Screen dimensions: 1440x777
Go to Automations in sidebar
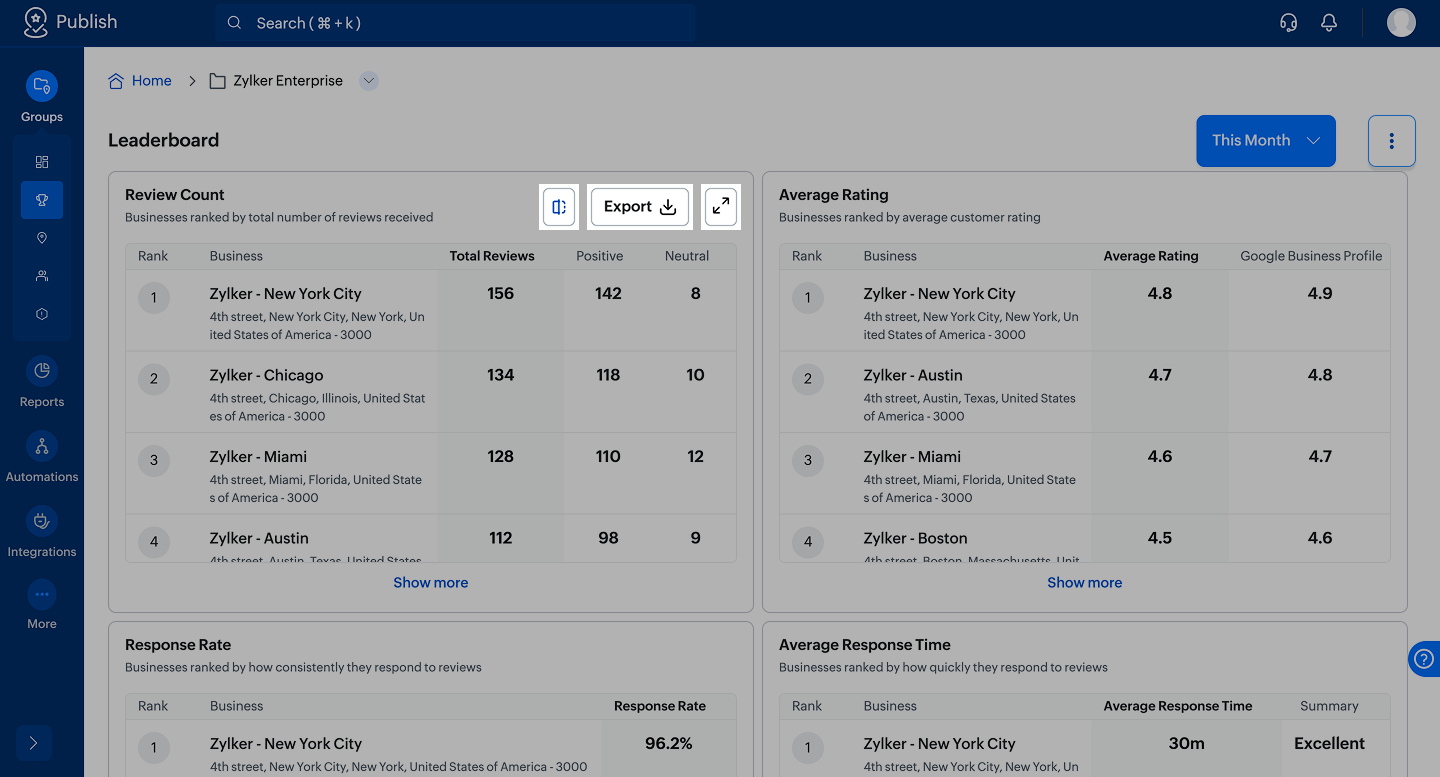coord(42,458)
